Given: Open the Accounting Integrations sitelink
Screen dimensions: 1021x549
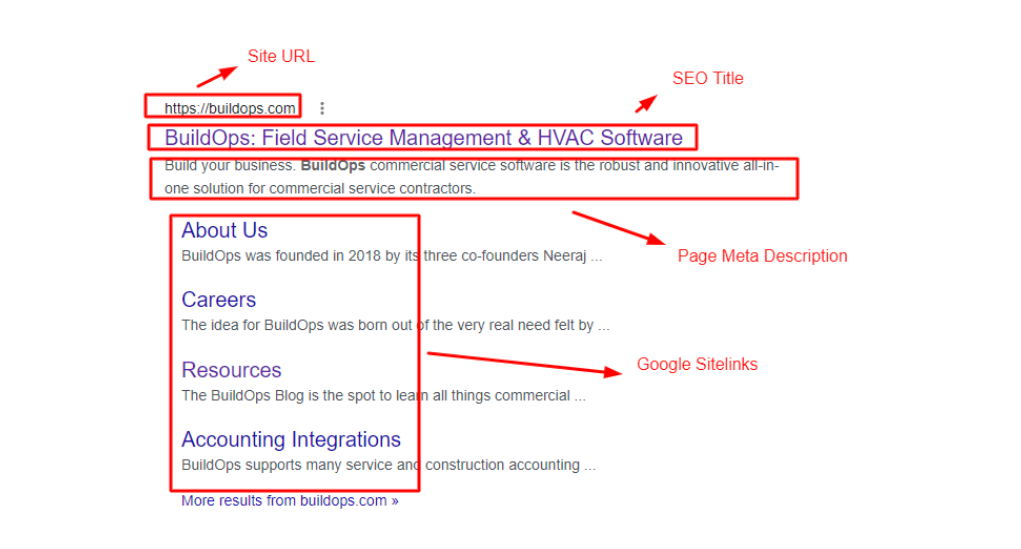Looking at the screenshot, I should (291, 440).
